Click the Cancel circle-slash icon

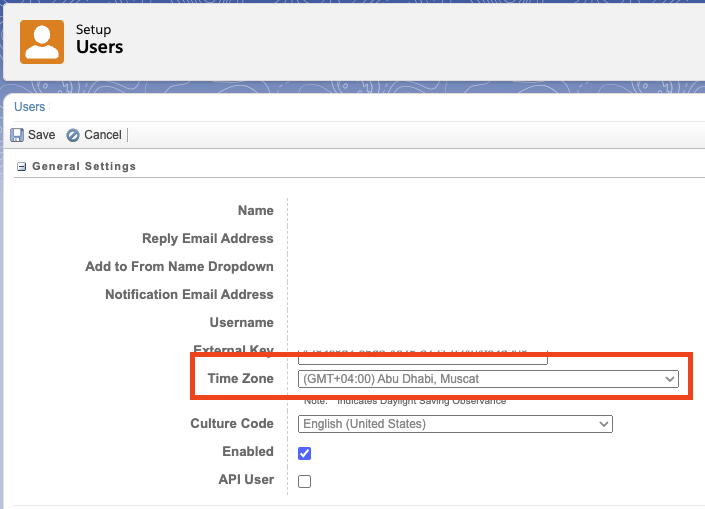point(73,135)
